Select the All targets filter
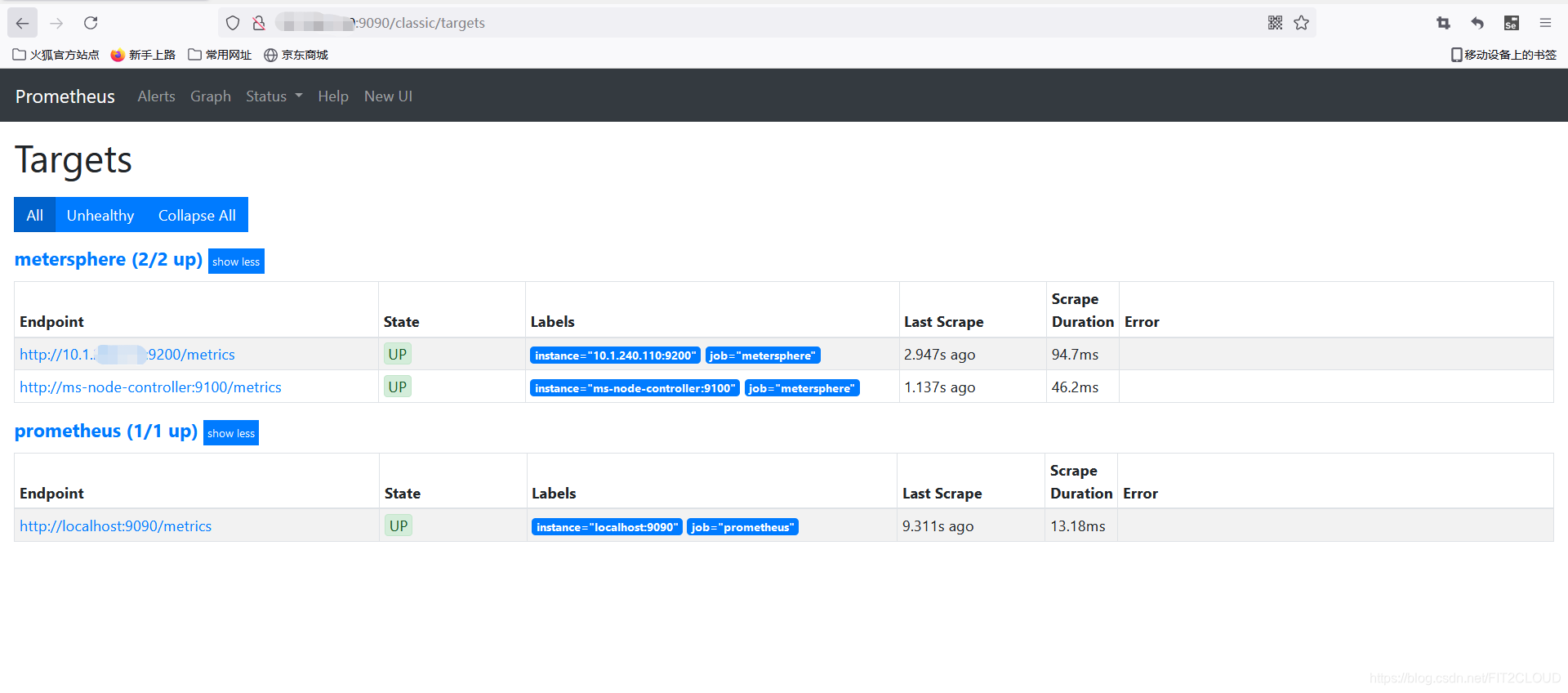The image size is (1568, 693). pos(34,215)
